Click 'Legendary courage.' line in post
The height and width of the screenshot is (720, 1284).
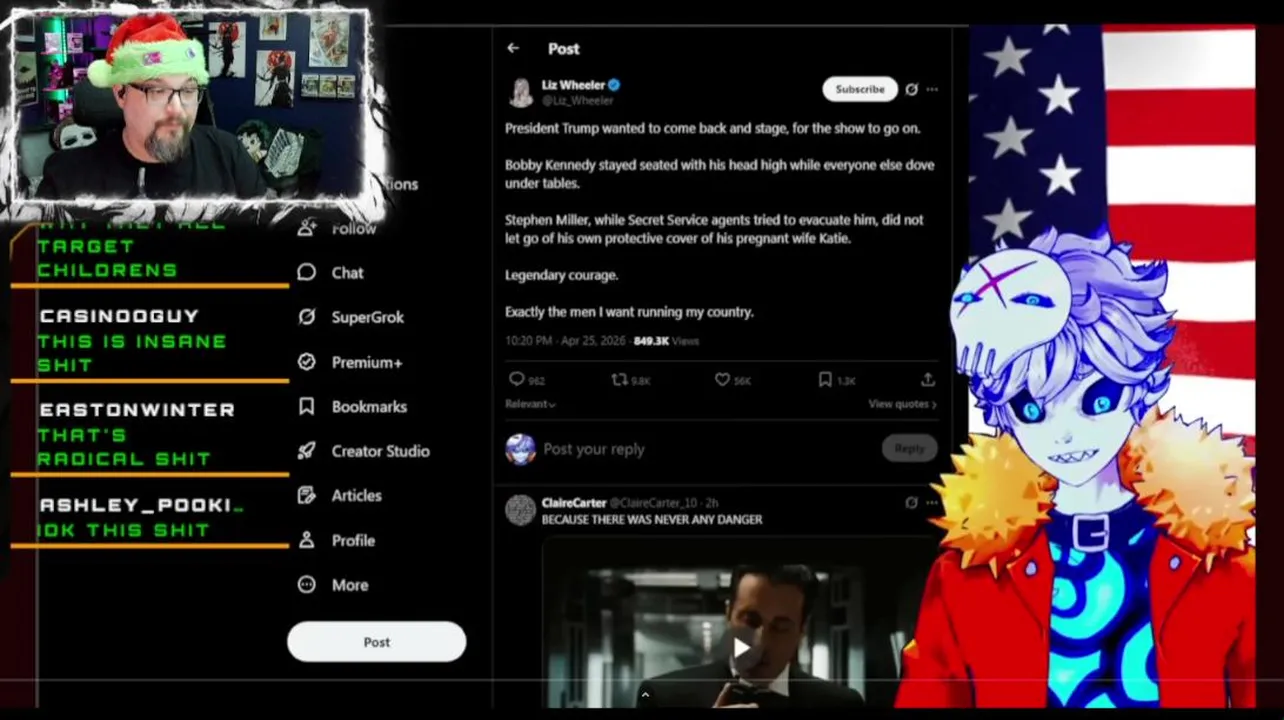pyautogui.click(x=562, y=275)
